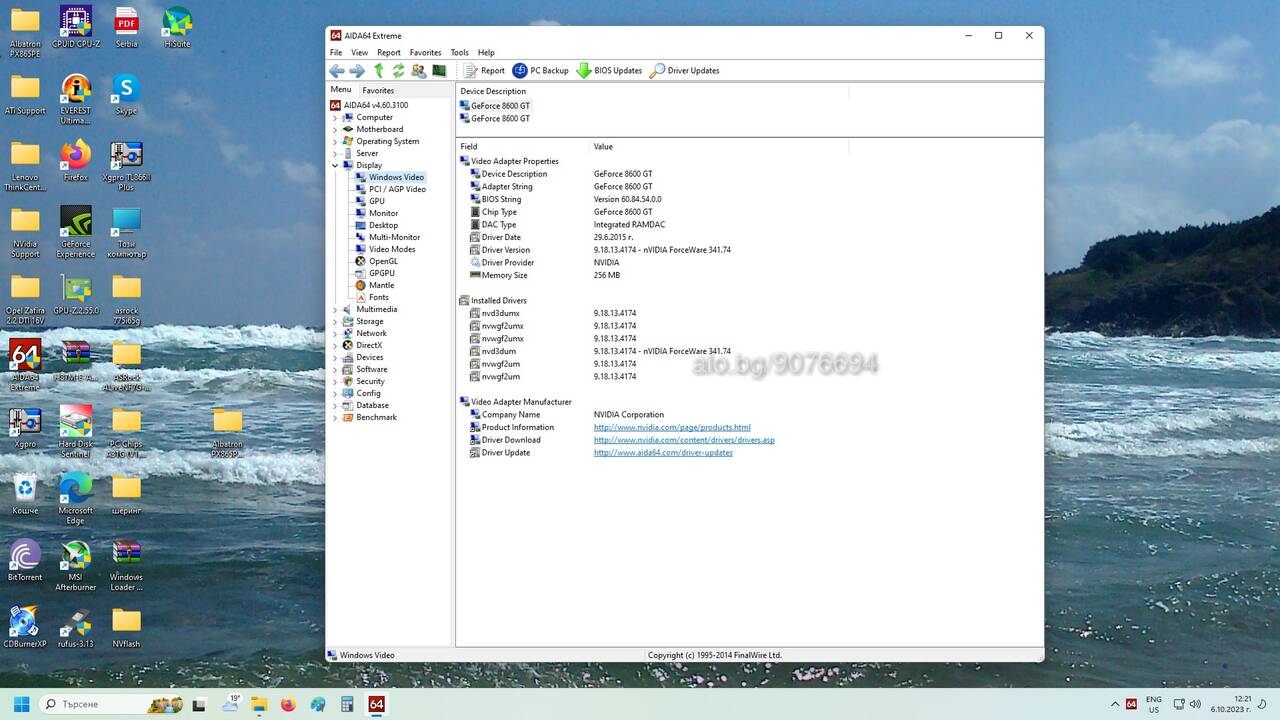1280x720 pixels.
Task: Open the HiSuite desktop icon
Action: 177,27
